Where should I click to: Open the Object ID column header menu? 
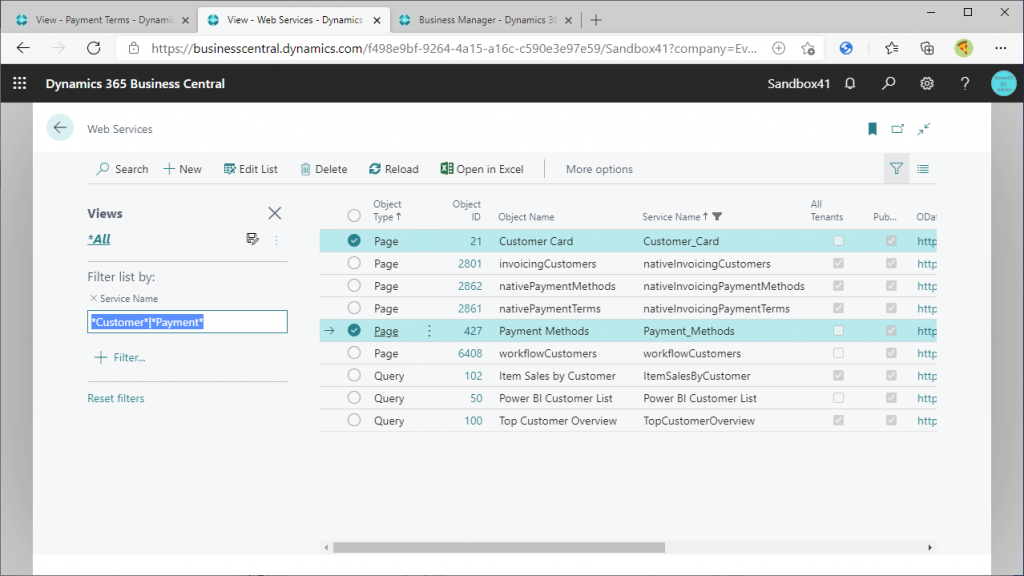pos(467,210)
